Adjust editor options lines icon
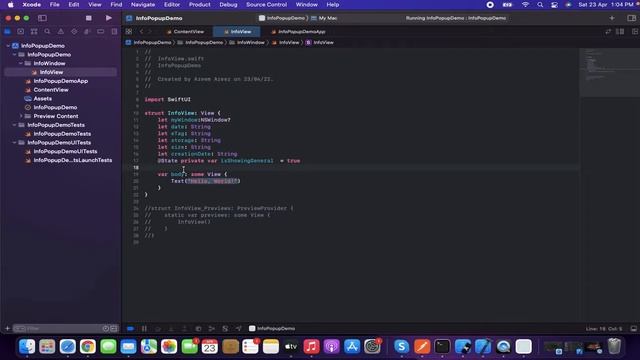This screenshot has height=360, width=640. point(620,31)
